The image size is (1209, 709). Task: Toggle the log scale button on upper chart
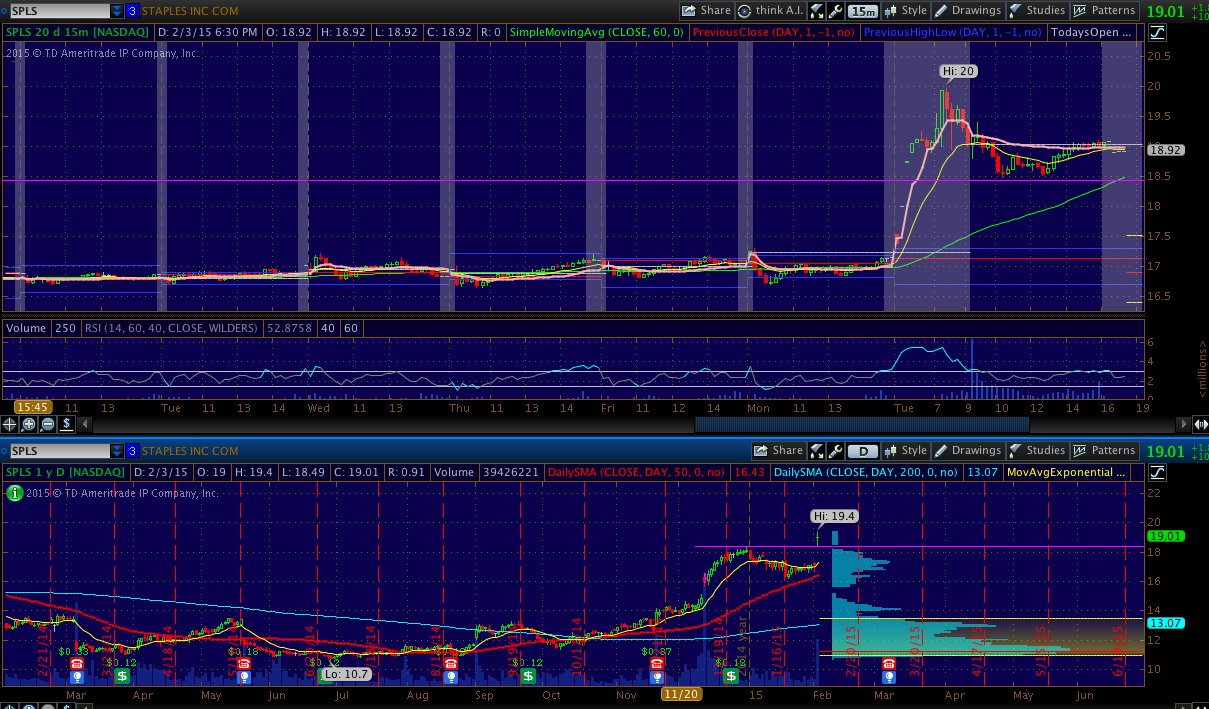click(x=1157, y=32)
